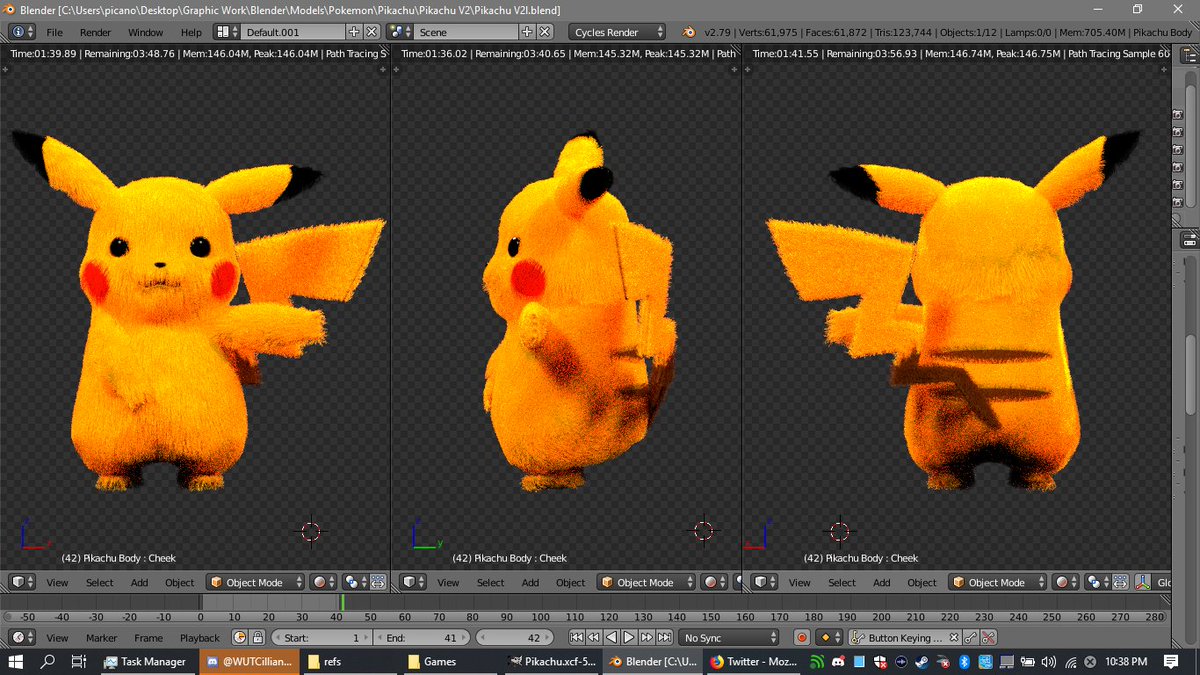The height and width of the screenshot is (675, 1200).
Task: Open the No Sync playback dropdown
Action: pyautogui.click(x=730, y=637)
